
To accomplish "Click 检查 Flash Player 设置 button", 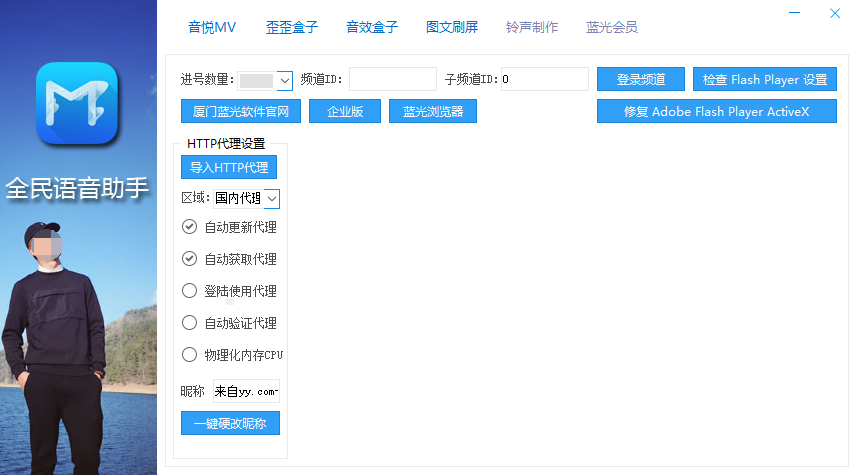I will coord(765,79).
